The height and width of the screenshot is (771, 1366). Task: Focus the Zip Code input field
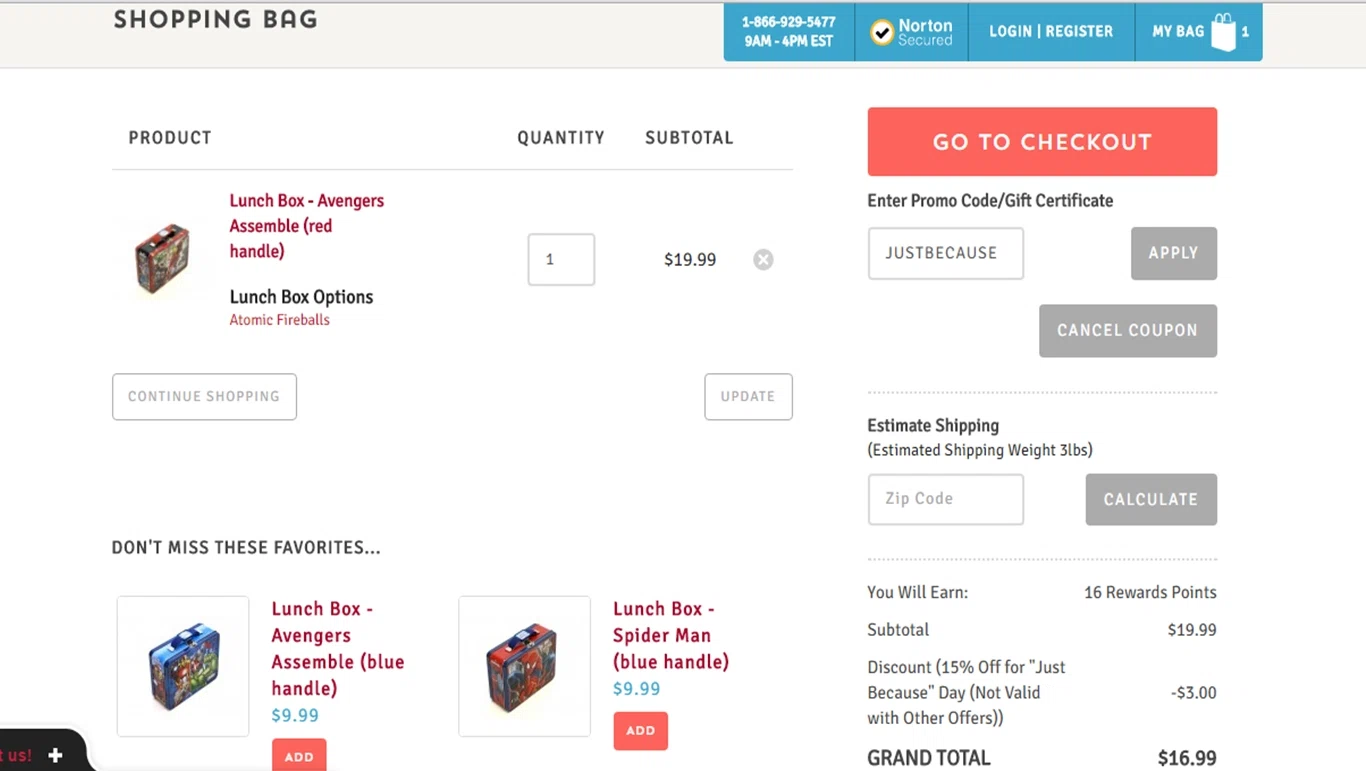coord(945,499)
